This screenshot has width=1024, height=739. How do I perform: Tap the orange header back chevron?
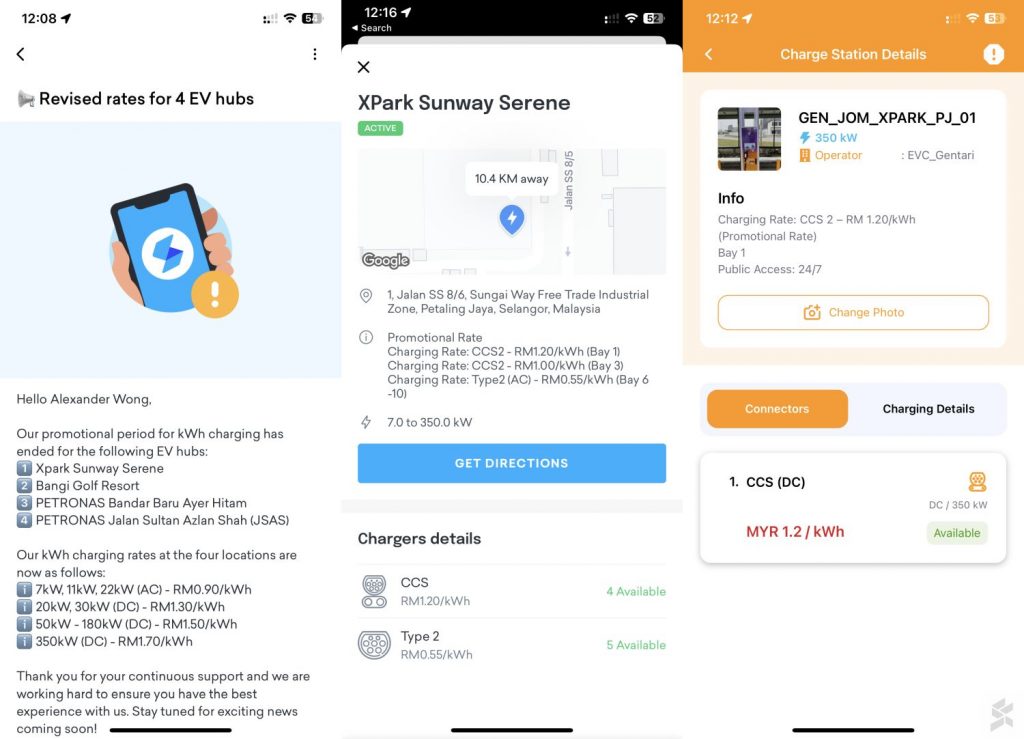[709, 54]
